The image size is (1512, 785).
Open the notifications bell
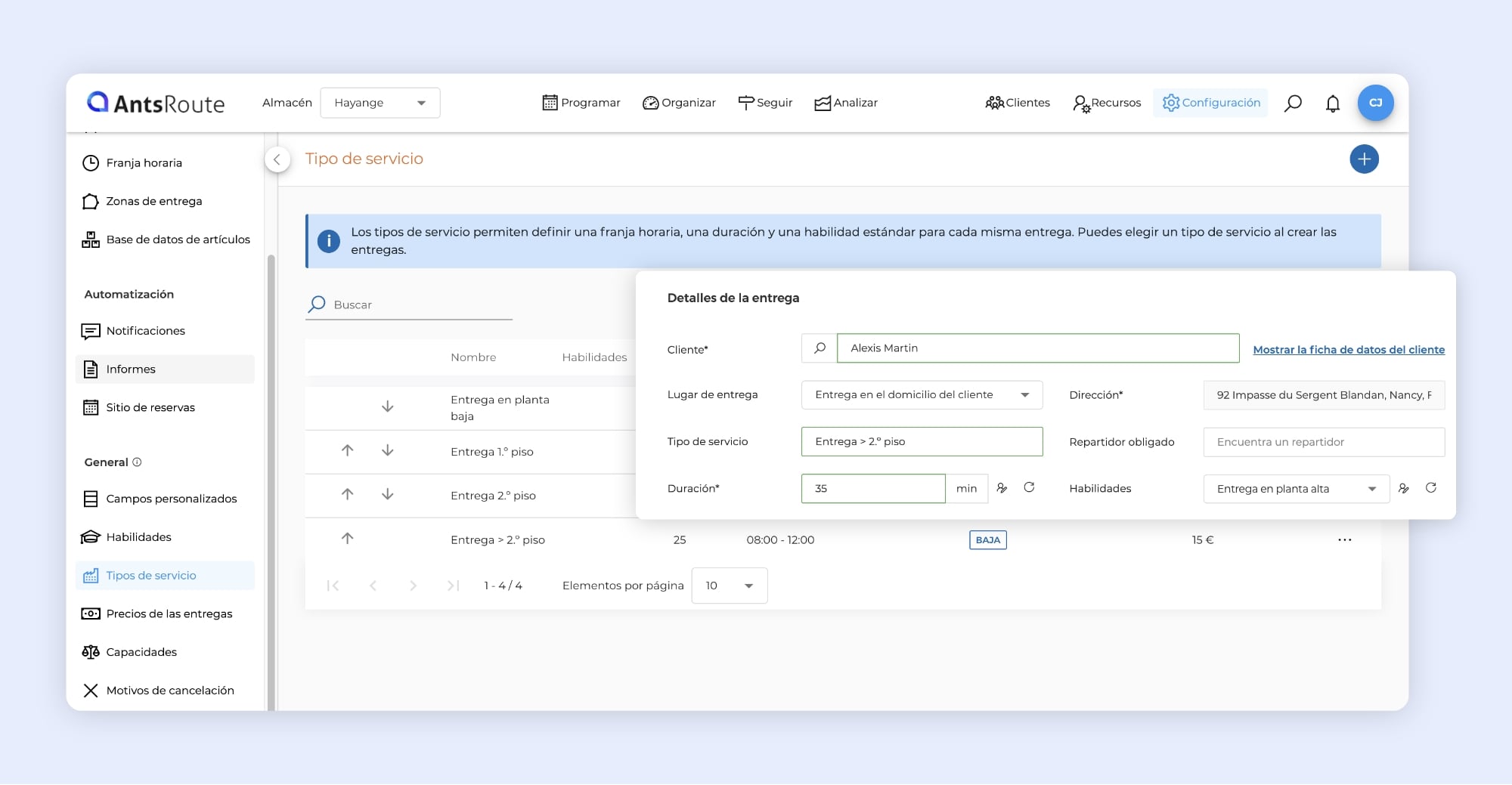click(x=1333, y=104)
